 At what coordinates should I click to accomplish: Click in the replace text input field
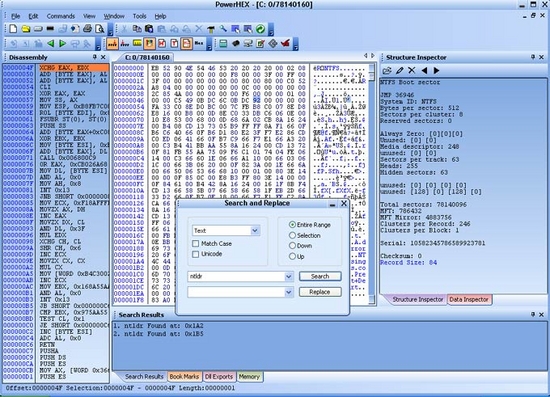pyautogui.click(x=236, y=292)
